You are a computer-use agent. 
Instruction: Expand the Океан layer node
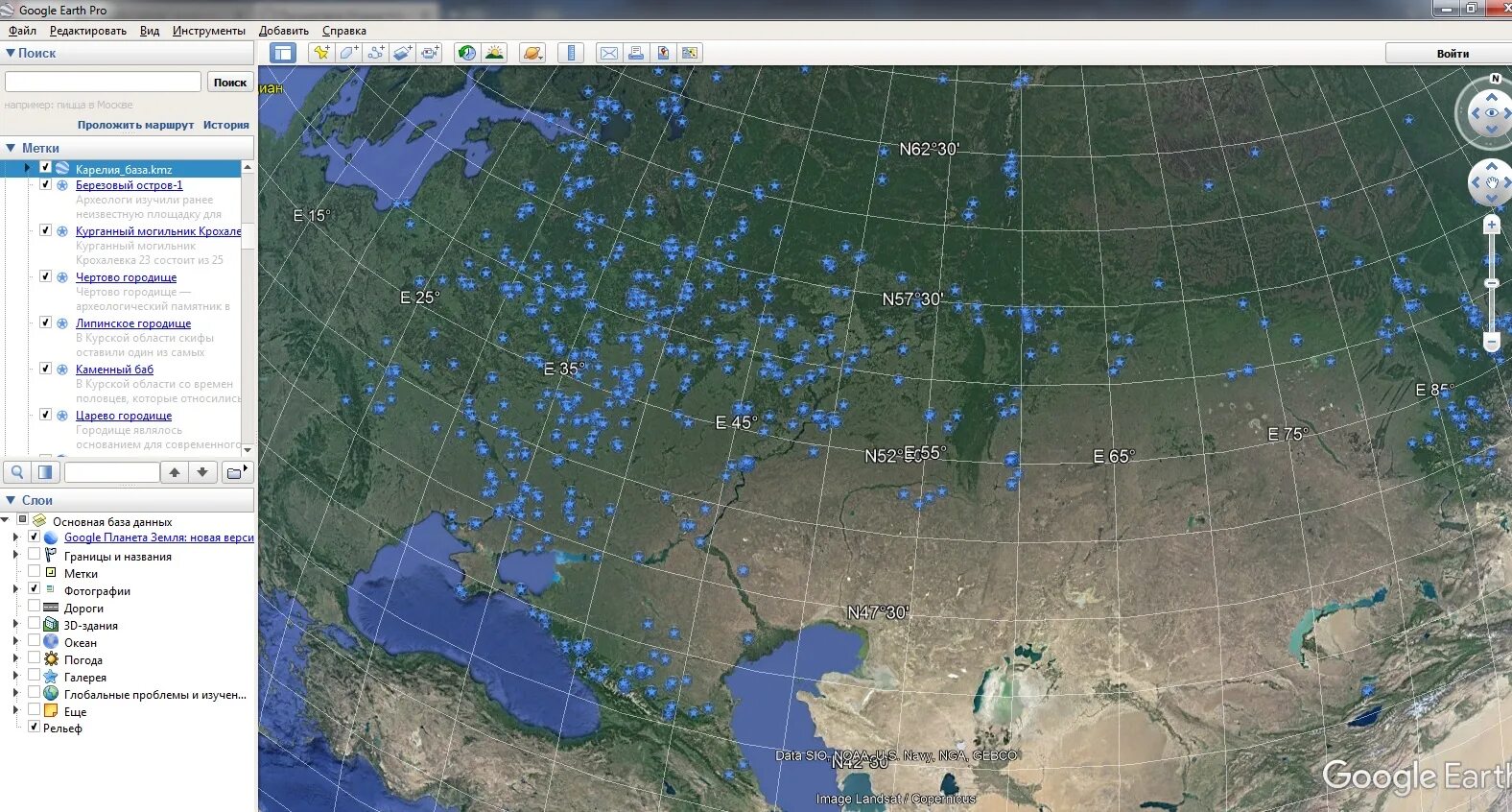[15, 641]
